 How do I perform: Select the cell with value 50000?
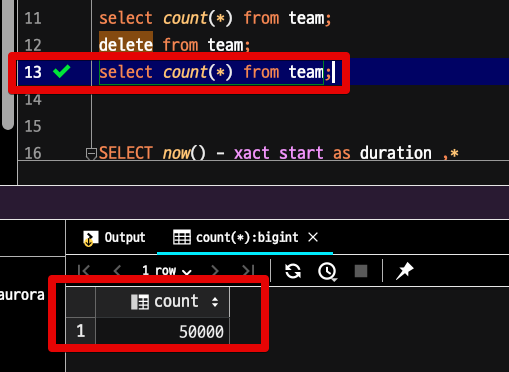[x=163, y=331]
